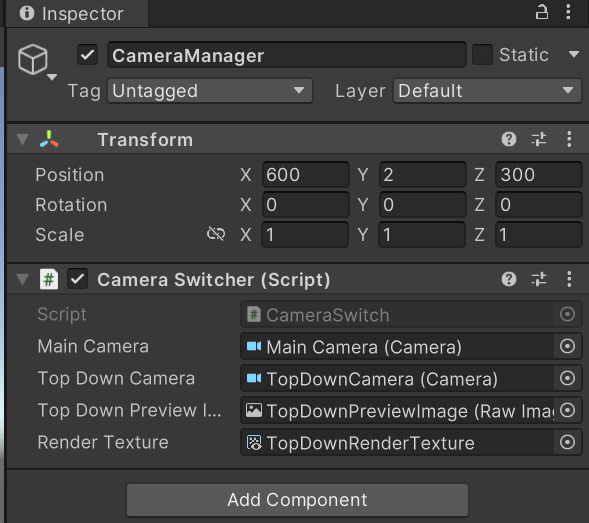The height and width of the screenshot is (523, 589).
Task: Pick object for Main Camera field
Action: (x=567, y=346)
